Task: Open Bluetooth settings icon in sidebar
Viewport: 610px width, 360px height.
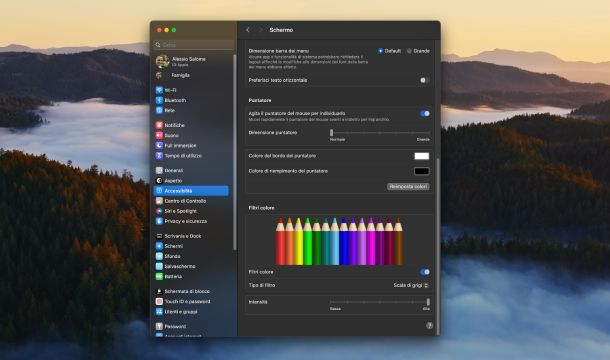Action: click(159, 100)
